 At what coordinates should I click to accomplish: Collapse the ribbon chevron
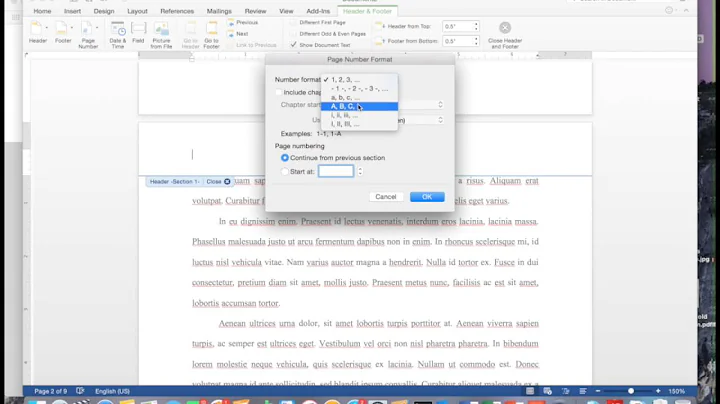(x=686, y=11)
